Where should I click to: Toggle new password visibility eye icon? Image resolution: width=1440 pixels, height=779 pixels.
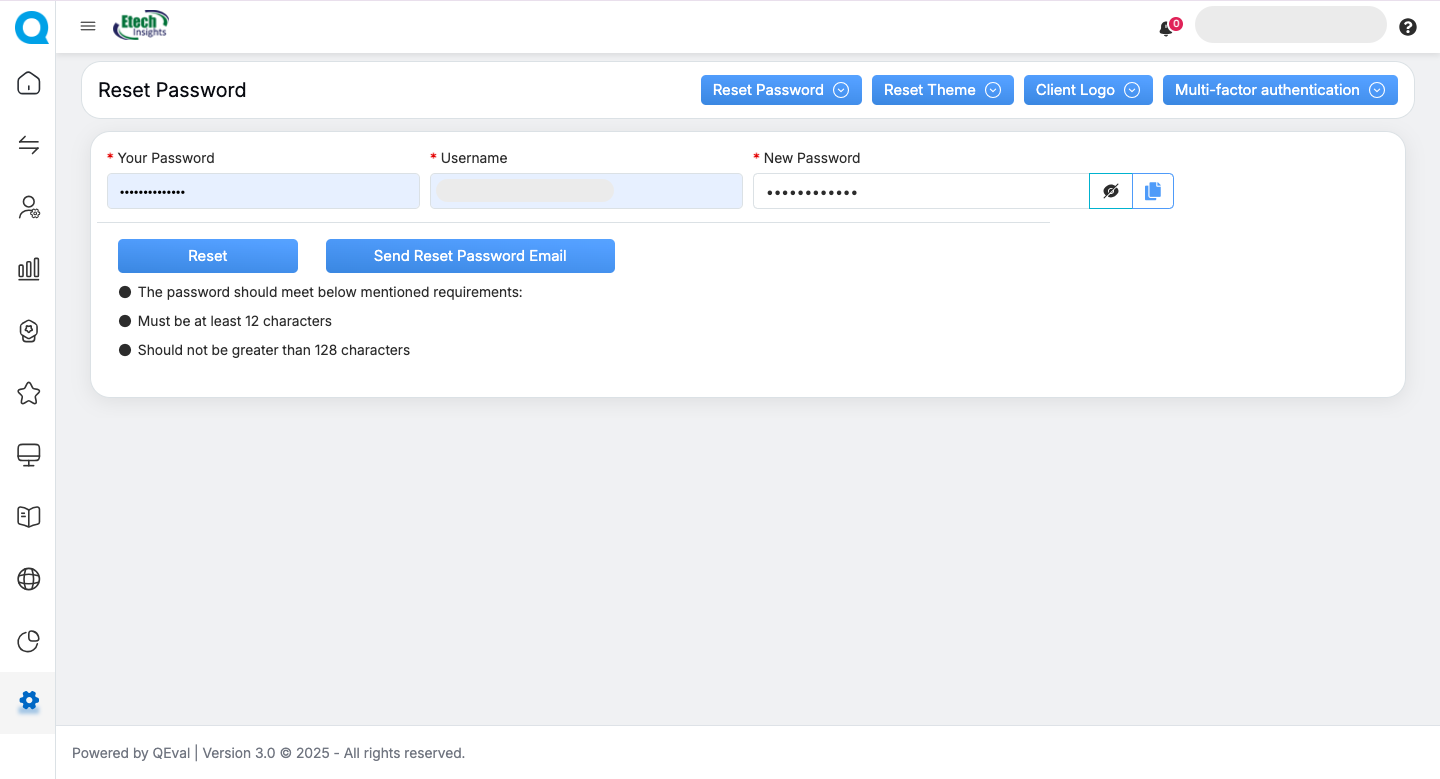tap(1110, 191)
